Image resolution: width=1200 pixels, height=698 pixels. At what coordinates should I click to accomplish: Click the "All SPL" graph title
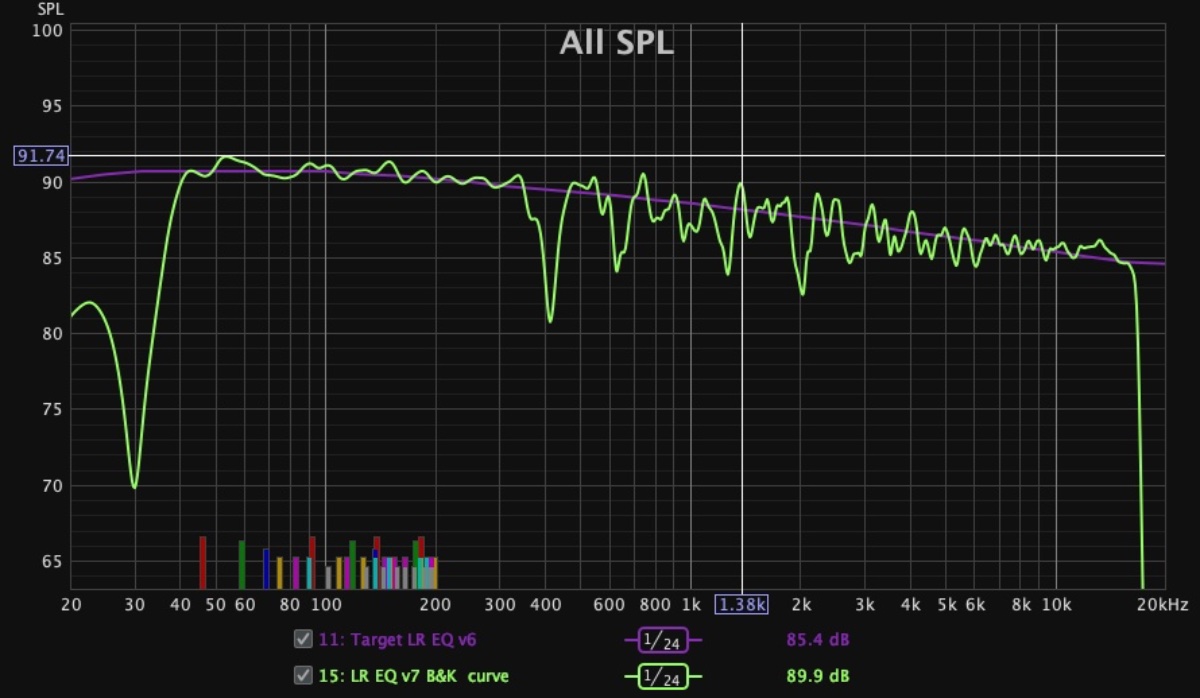(615, 43)
